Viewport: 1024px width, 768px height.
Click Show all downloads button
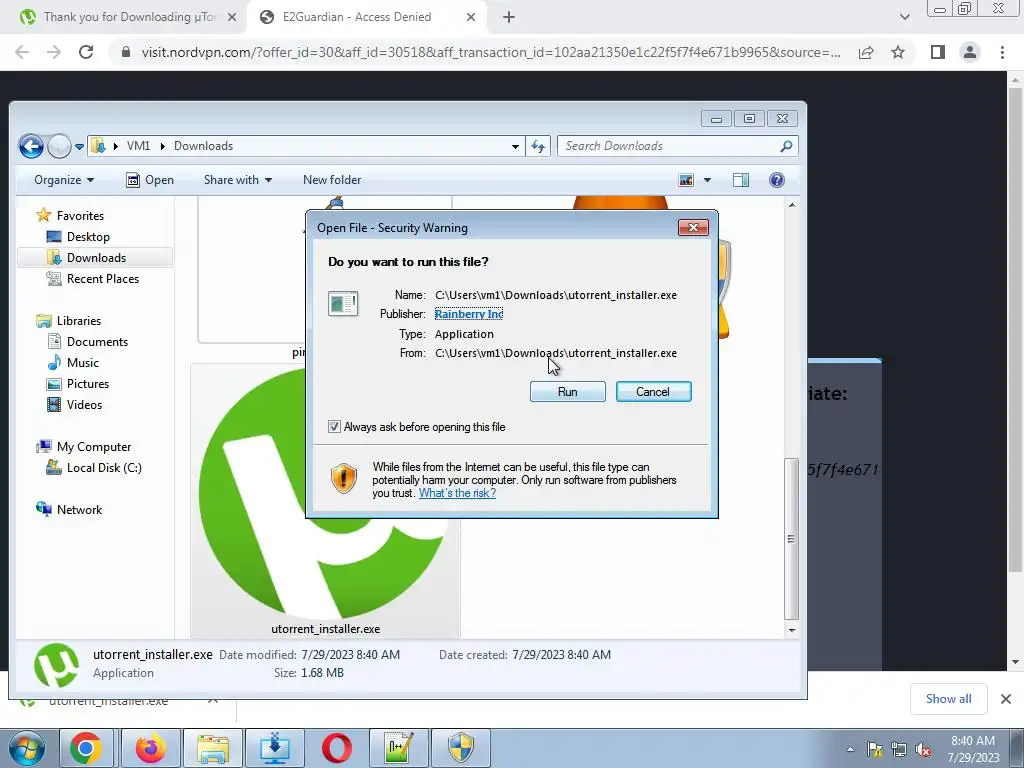(x=948, y=699)
